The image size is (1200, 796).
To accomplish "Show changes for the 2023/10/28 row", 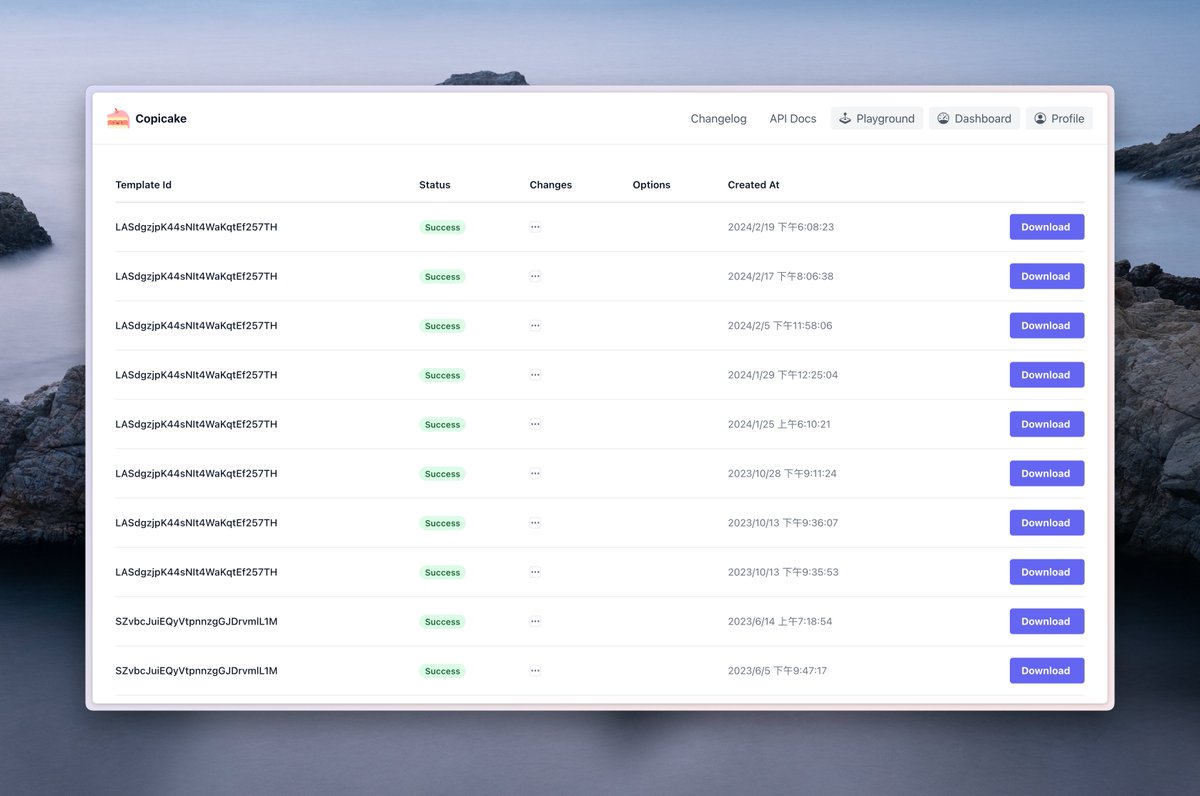I will (x=535, y=473).
